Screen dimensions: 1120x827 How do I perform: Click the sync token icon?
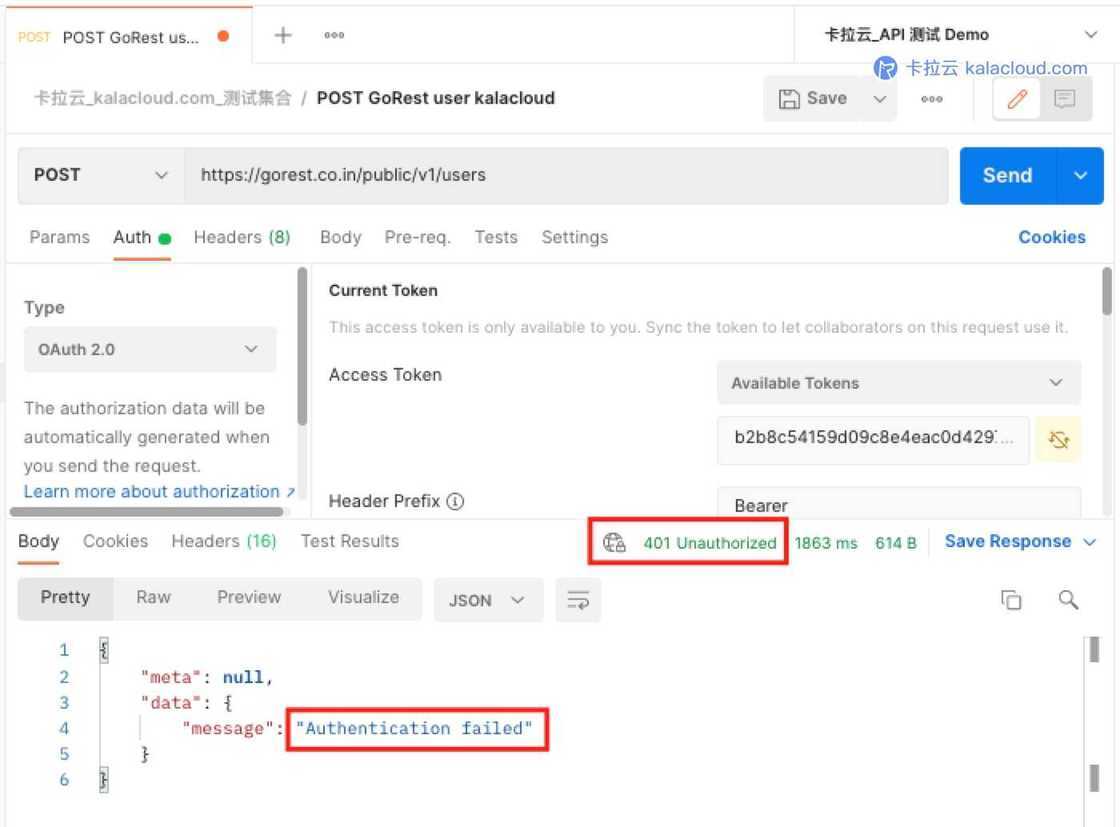point(1058,439)
